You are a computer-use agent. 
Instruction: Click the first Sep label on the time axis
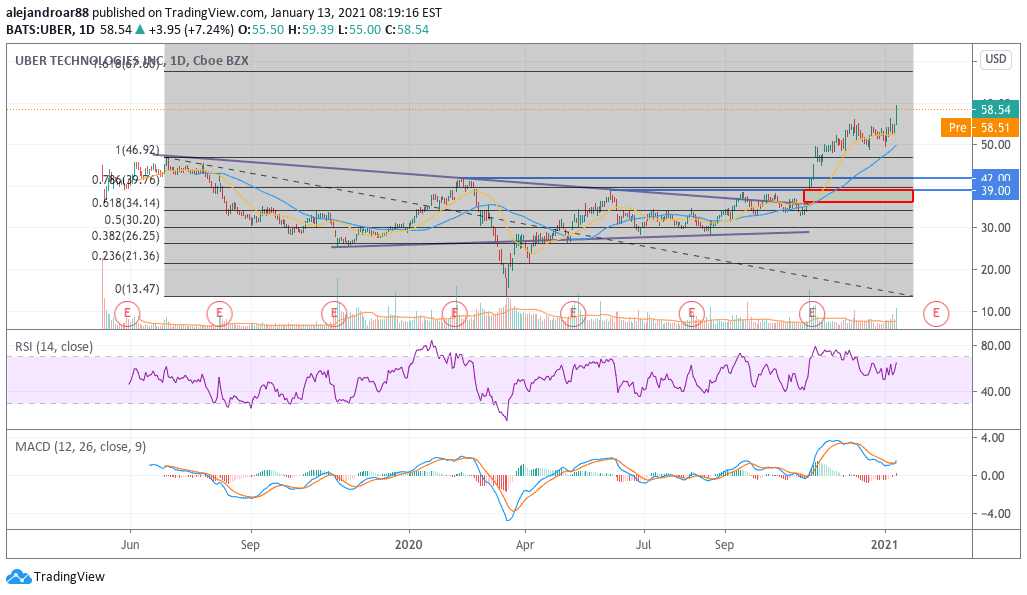point(250,545)
